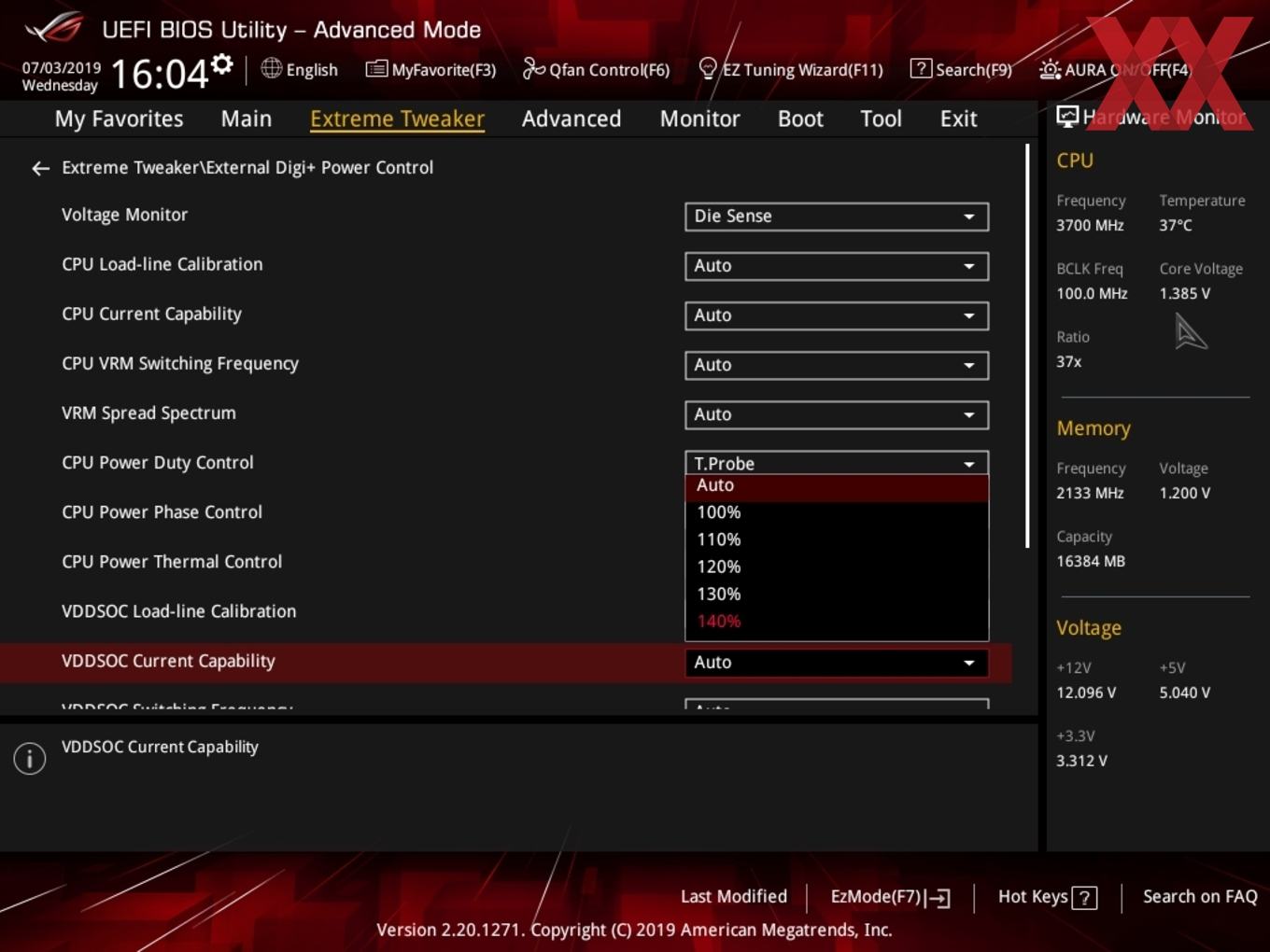The image size is (1270, 952).
Task: Choose Auto in the open dropdown list
Action: [x=837, y=486]
